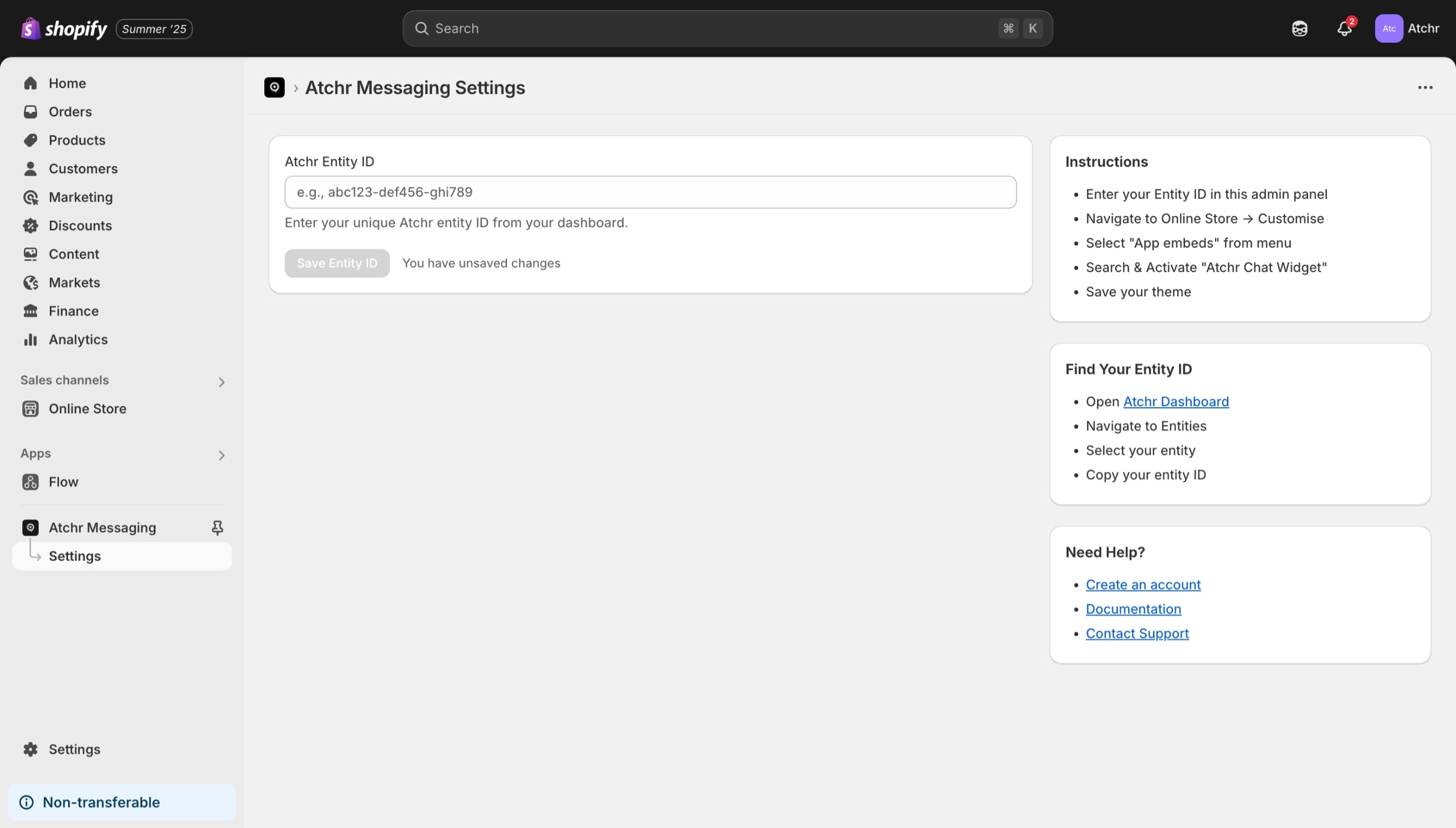Select Settings under Atchr Messaging
This screenshot has height=828, width=1456.
pyautogui.click(x=74, y=556)
